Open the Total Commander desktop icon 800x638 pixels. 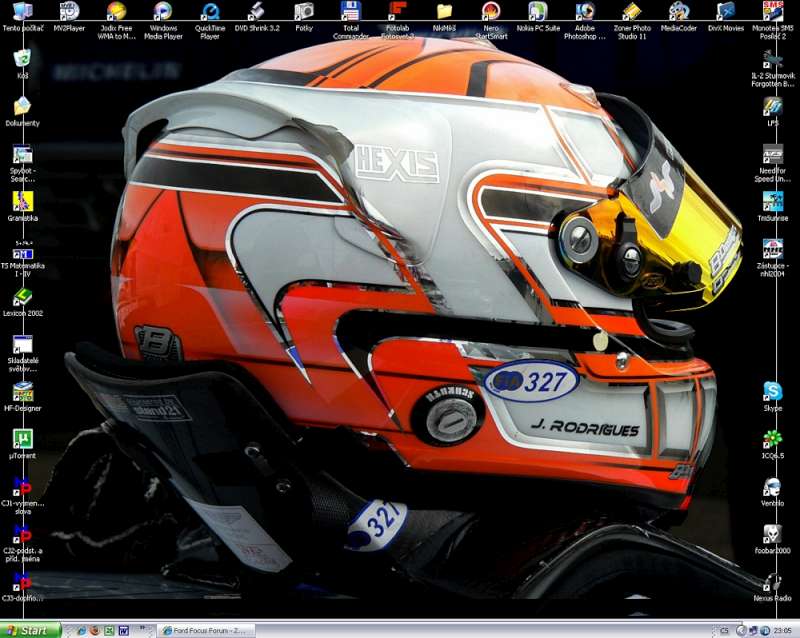tap(350, 12)
